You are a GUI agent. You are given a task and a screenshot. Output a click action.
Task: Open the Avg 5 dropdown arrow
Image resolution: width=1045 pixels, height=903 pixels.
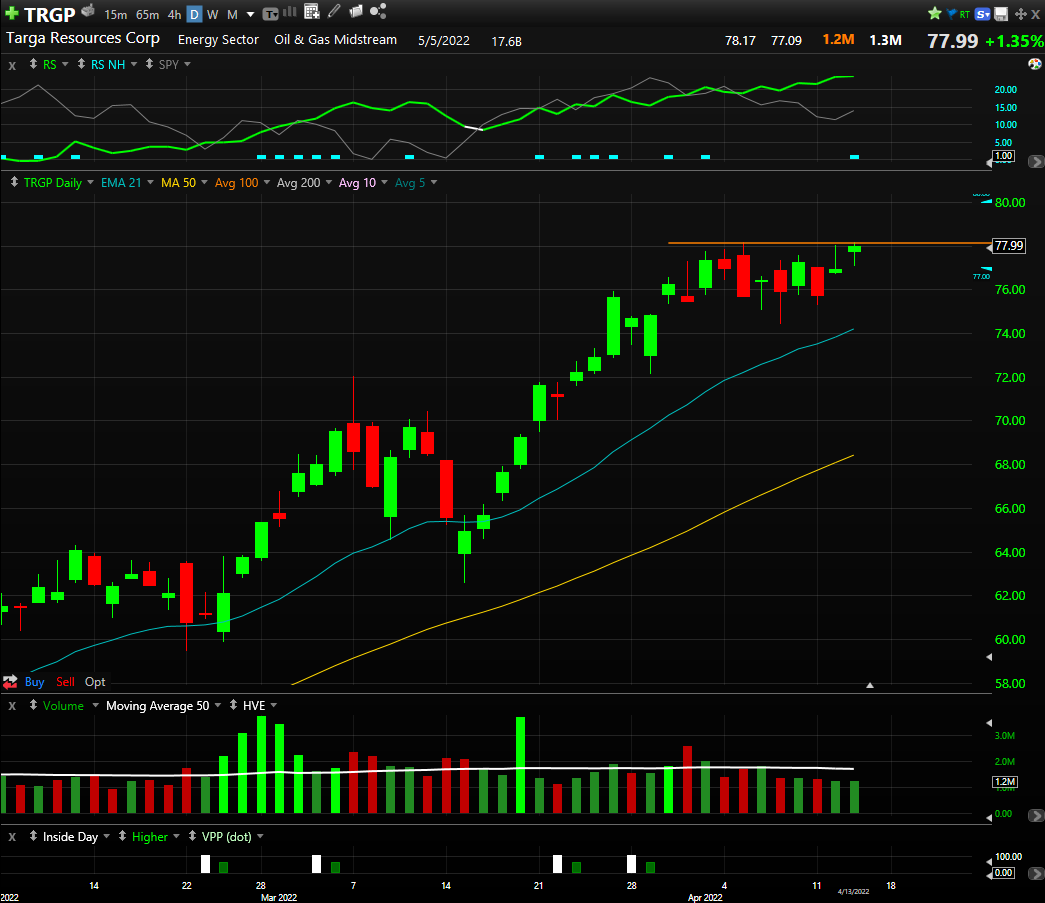(434, 183)
